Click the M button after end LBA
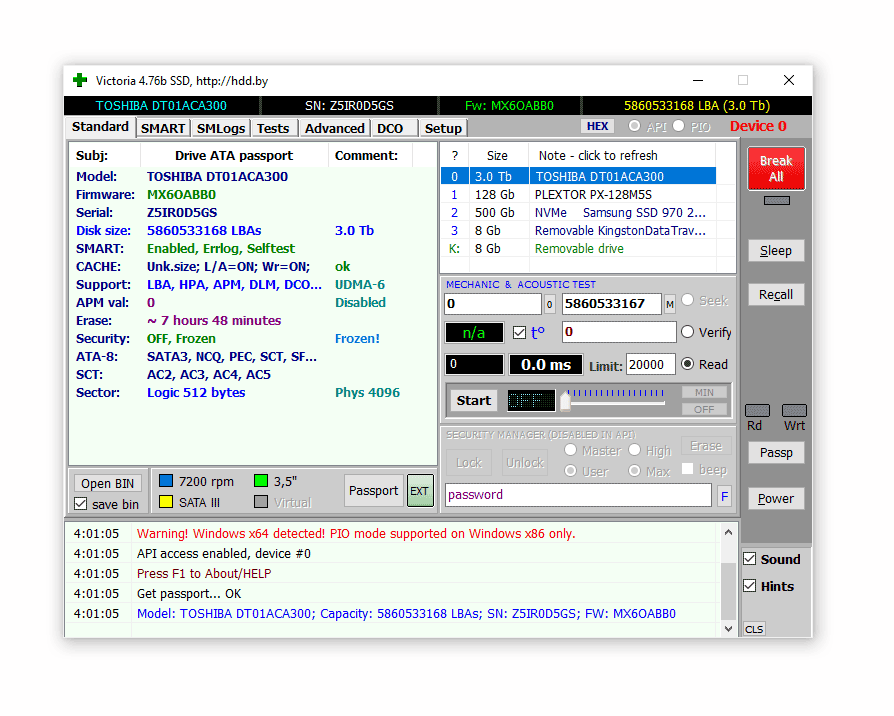 click(669, 305)
